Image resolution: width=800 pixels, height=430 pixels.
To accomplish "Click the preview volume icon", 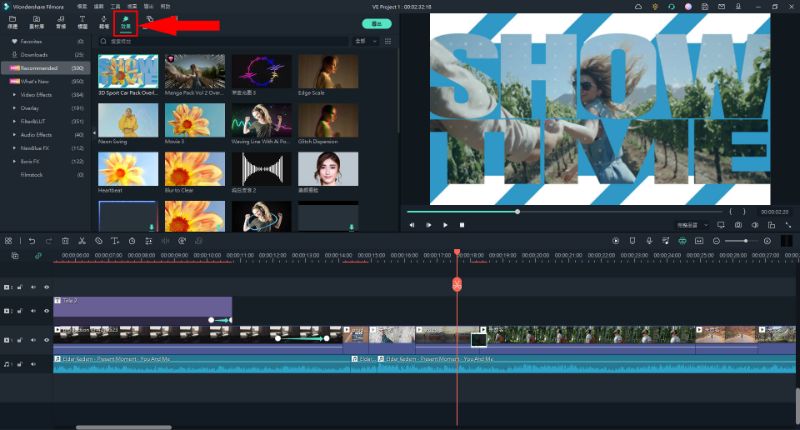I will 755,225.
